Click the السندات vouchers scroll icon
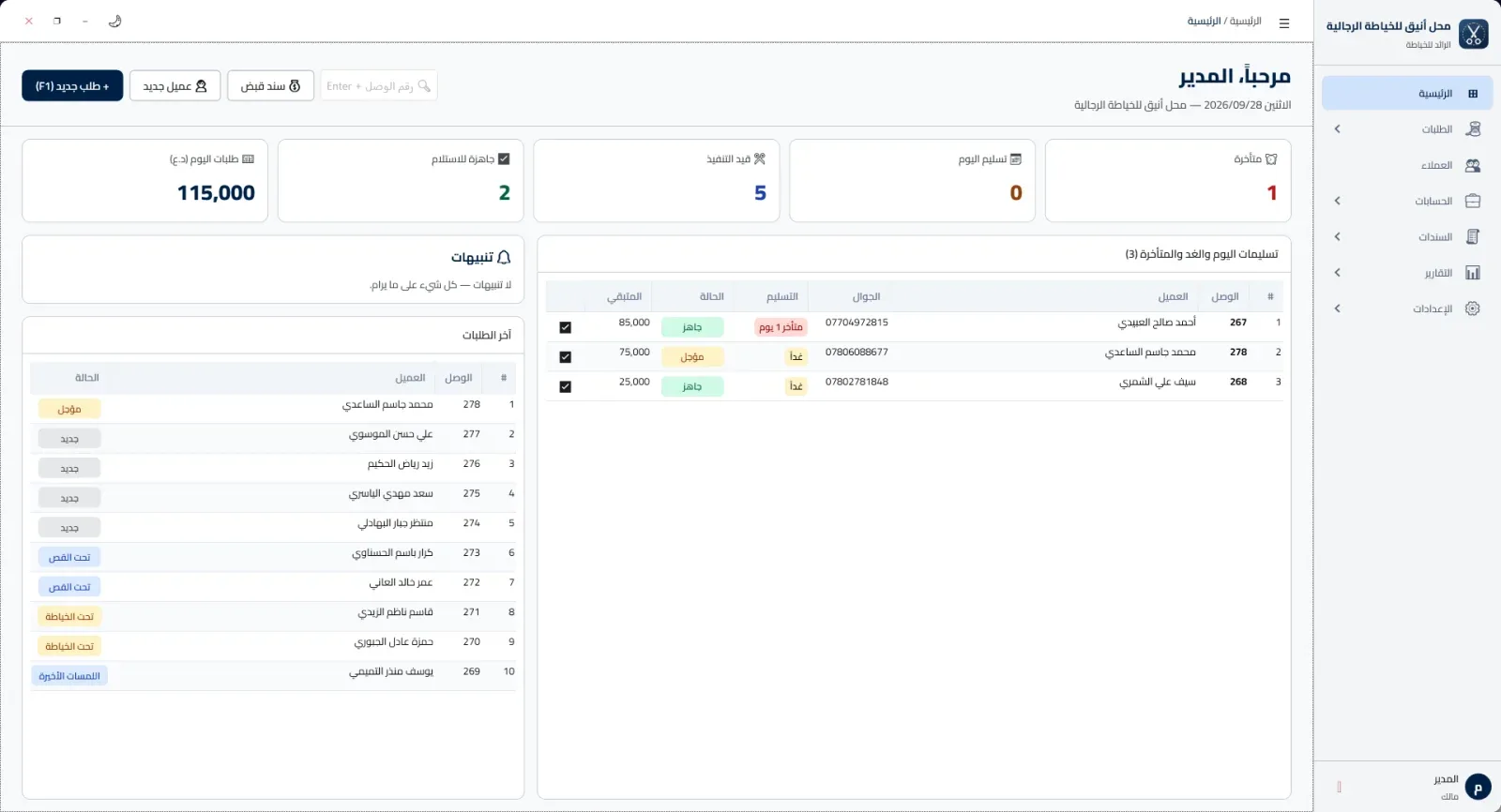This screenshot has width=1501, height=812. [x=1473, y=237]
